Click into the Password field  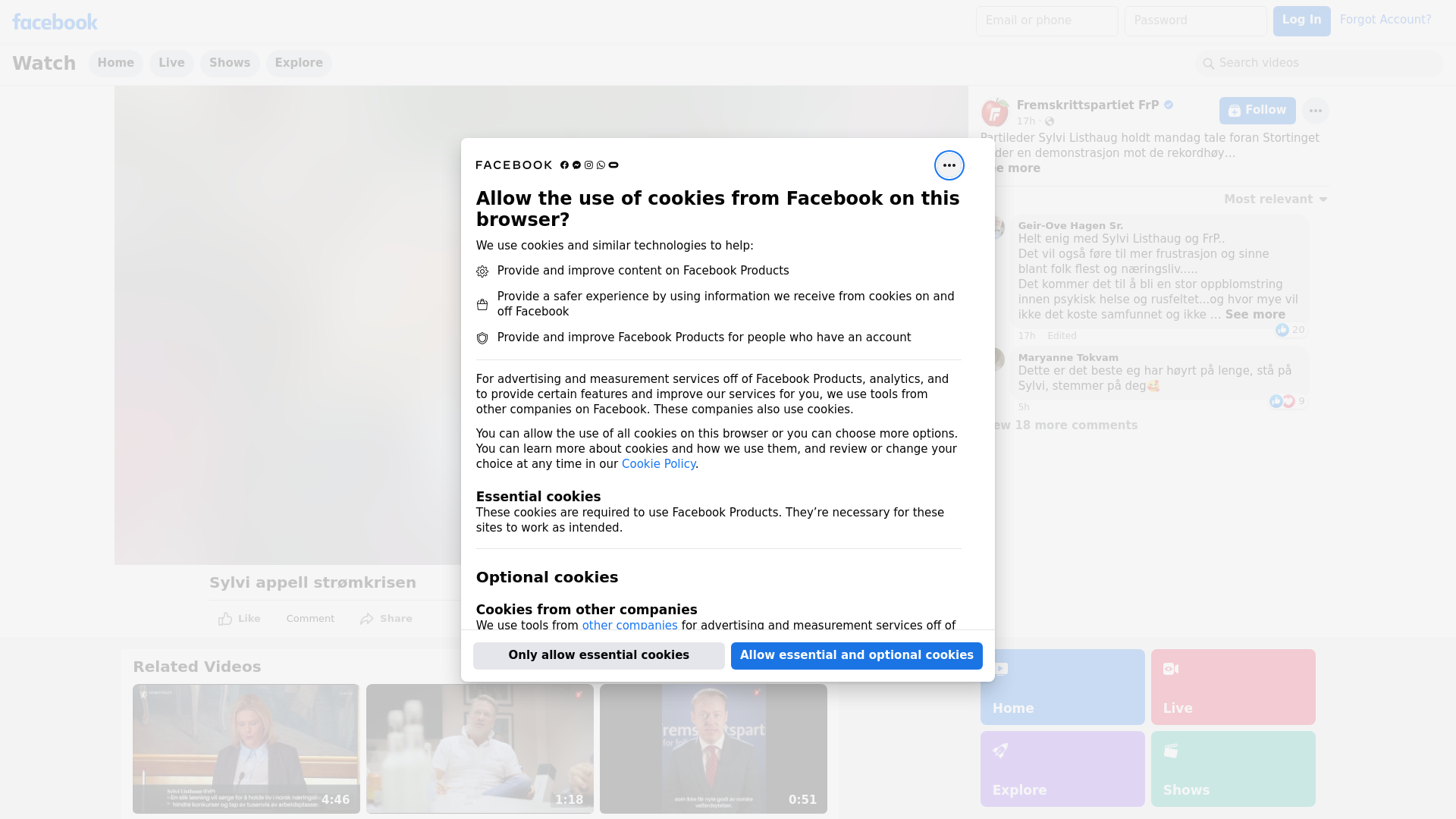point(1196,21)
